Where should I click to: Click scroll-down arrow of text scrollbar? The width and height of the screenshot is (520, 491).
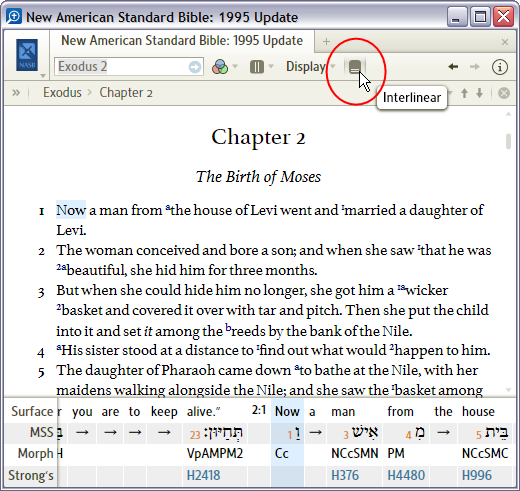tap(508, 390)
